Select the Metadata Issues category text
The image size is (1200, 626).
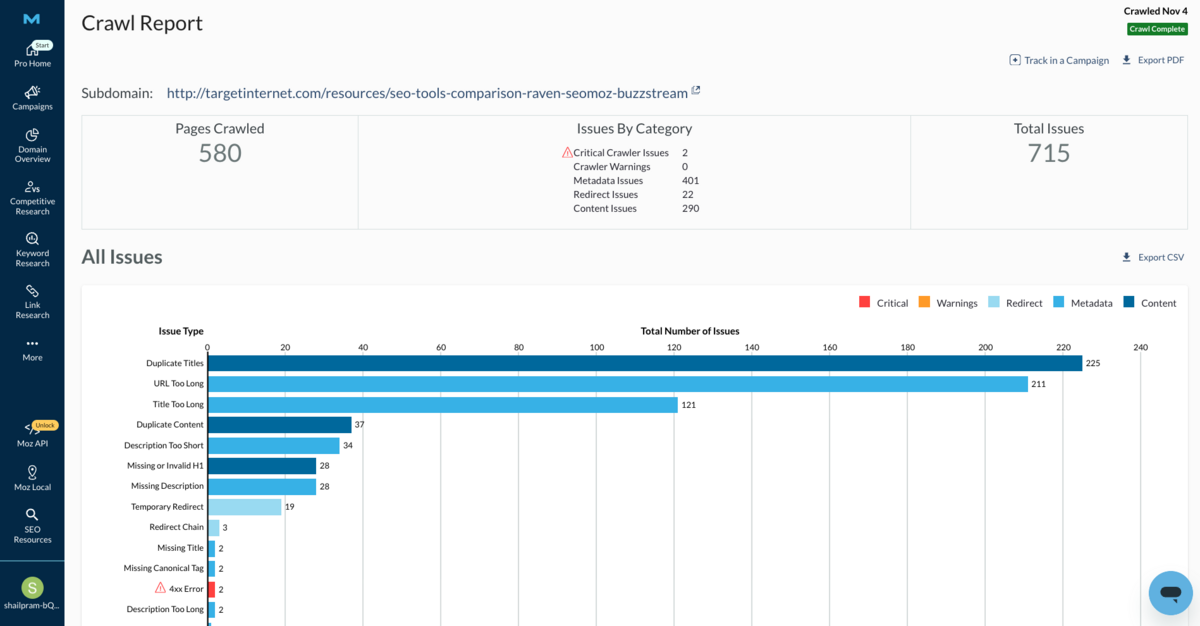click(608, 181)
